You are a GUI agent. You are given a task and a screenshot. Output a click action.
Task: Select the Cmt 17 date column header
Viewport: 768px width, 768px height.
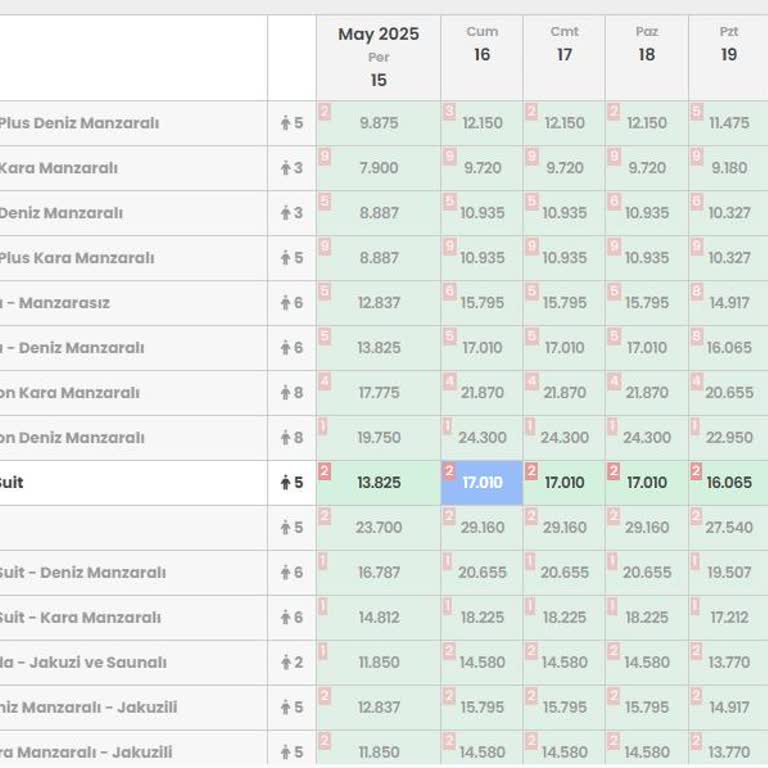coord(564,46)
